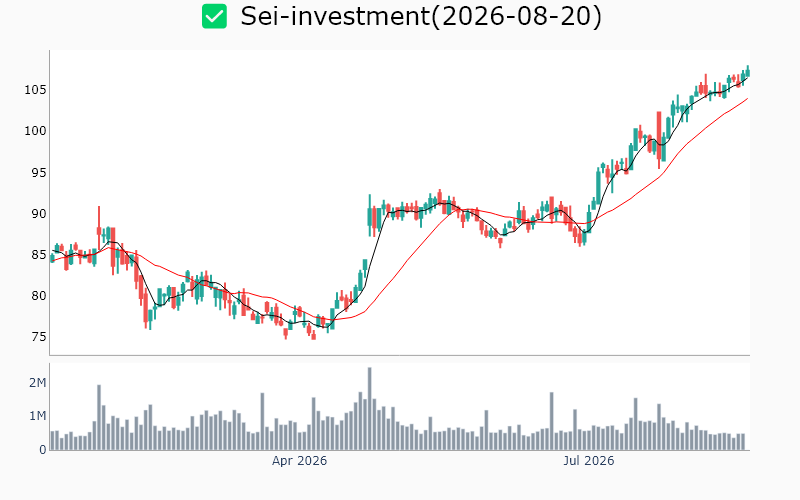800x500 pixels.
Task: Click the red moving average line's right end
Action: [747, 99]
